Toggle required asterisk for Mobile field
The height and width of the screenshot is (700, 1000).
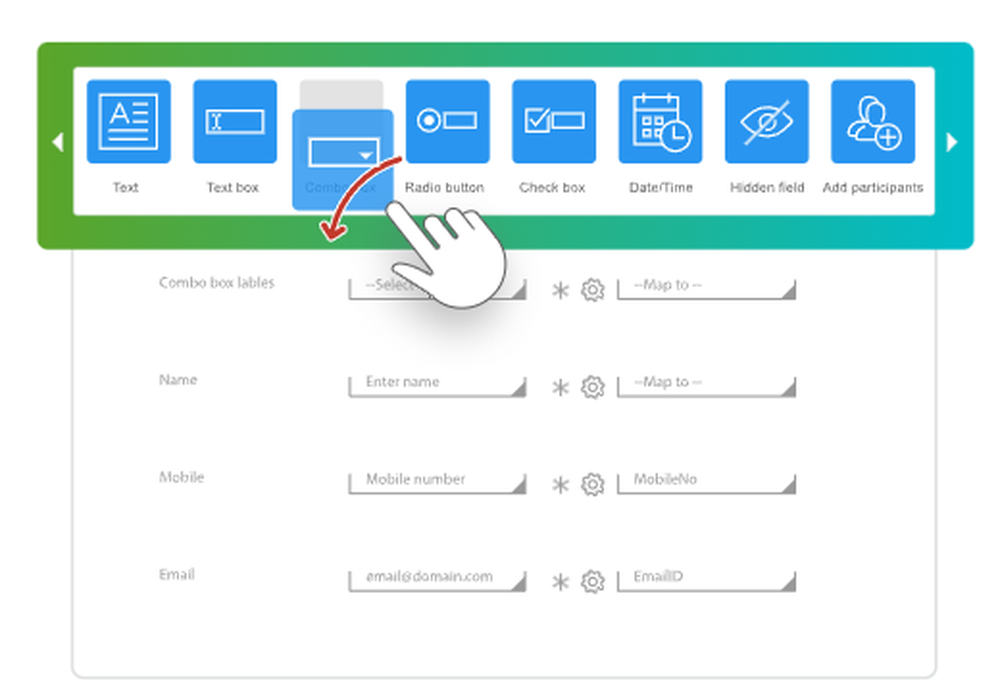pos(560,485)
